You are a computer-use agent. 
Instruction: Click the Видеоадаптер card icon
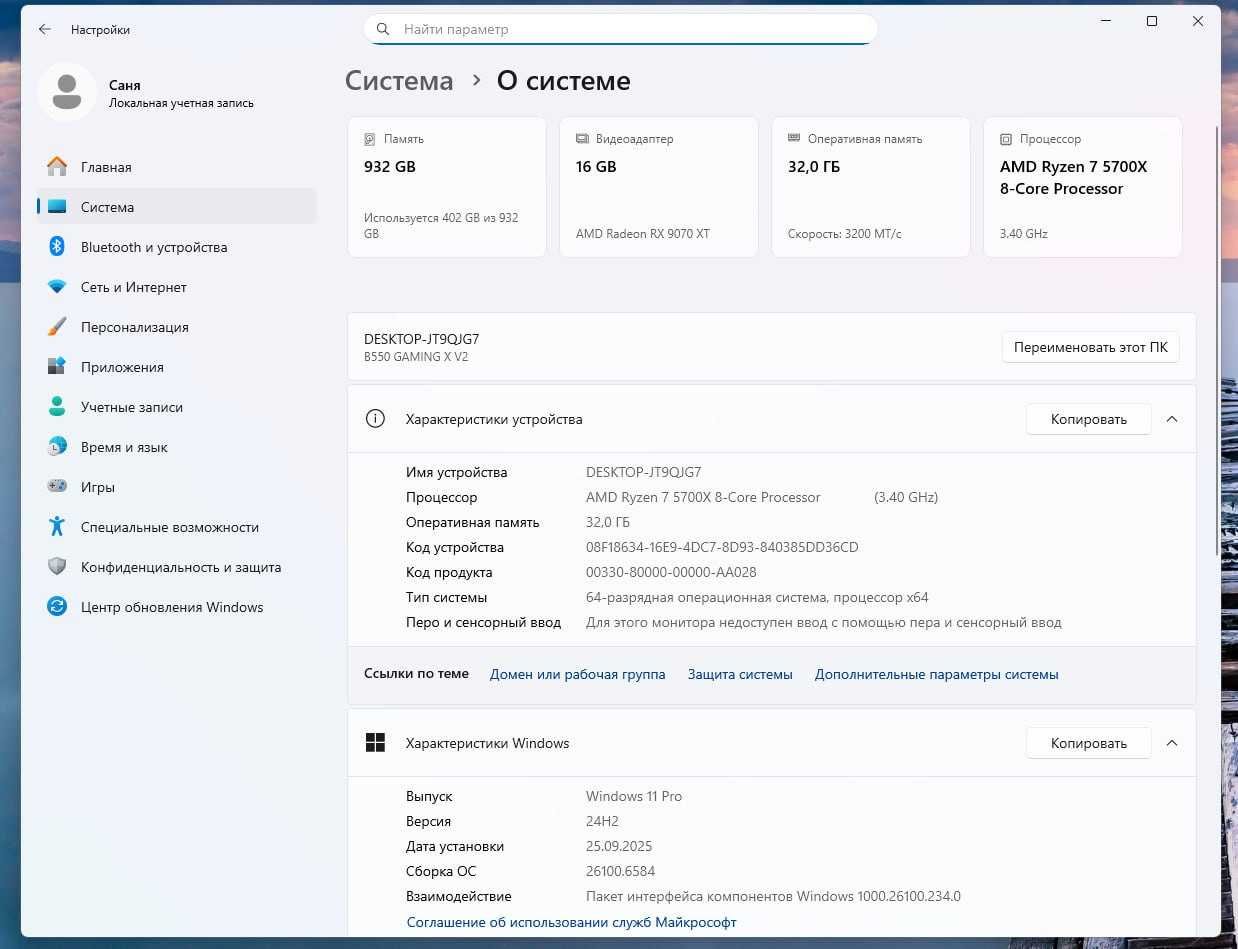click(582, 139)
